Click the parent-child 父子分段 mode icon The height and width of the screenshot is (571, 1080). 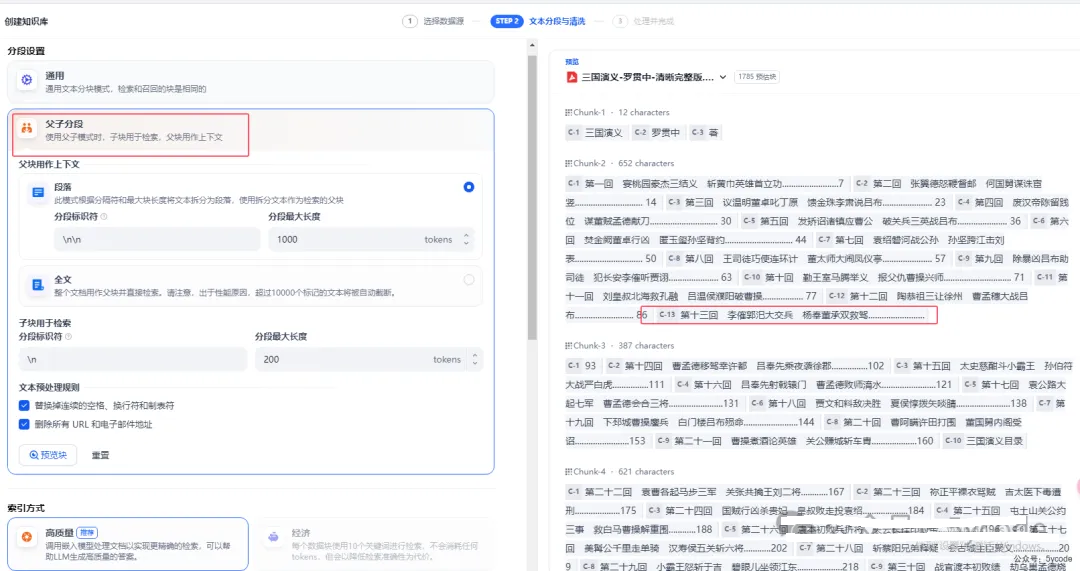(x=27, y=128)
